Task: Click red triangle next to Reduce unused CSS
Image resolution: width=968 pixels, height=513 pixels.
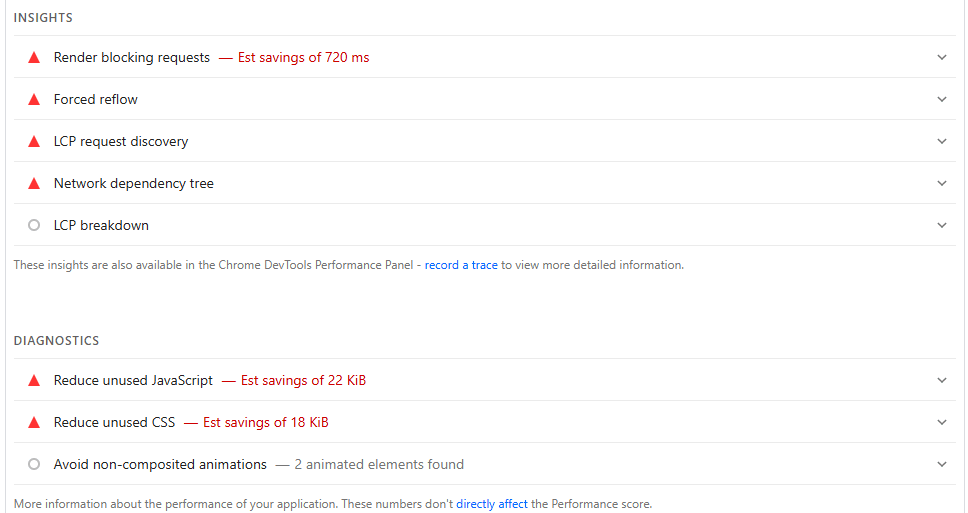Action: 34,423
